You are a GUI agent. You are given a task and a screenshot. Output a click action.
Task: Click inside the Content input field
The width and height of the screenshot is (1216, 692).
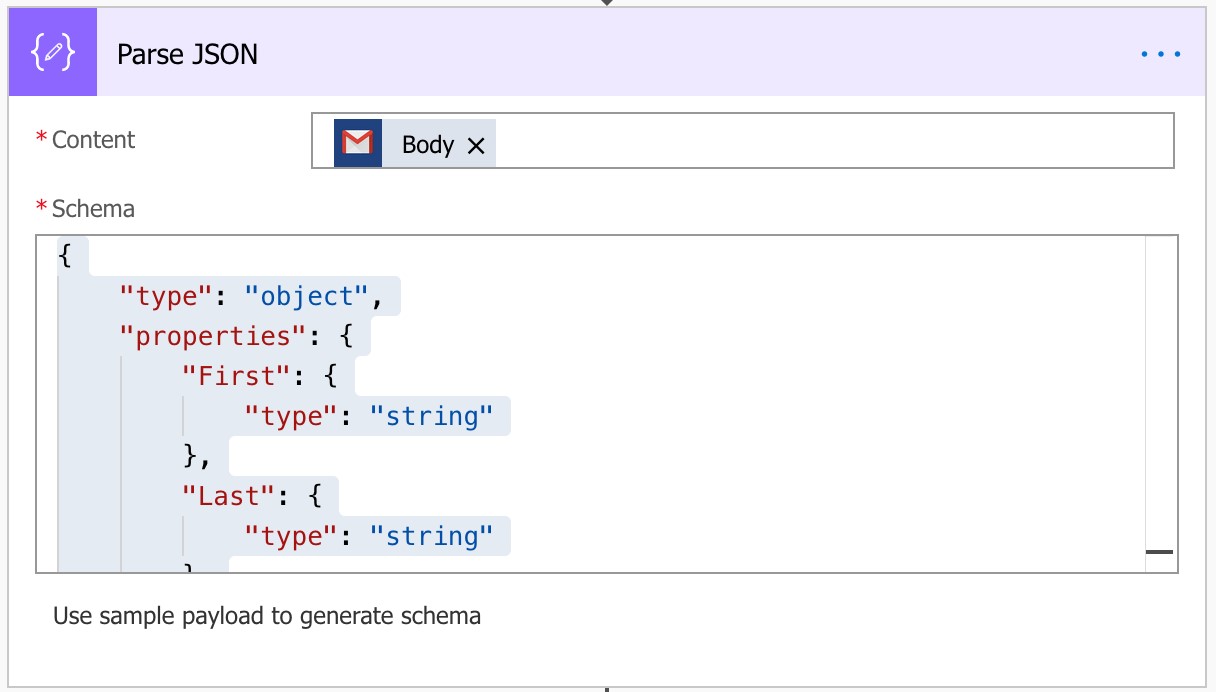coord(800,141)
